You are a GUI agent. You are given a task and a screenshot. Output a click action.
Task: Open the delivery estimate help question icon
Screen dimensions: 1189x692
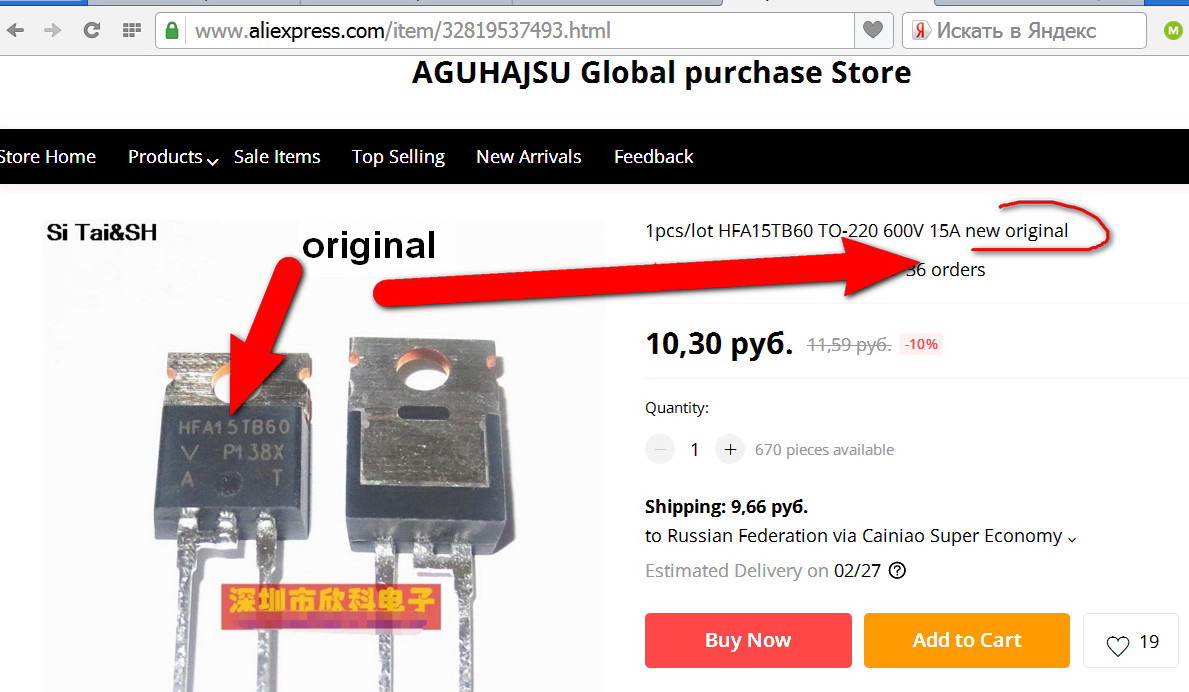click(x=897, y=571)
